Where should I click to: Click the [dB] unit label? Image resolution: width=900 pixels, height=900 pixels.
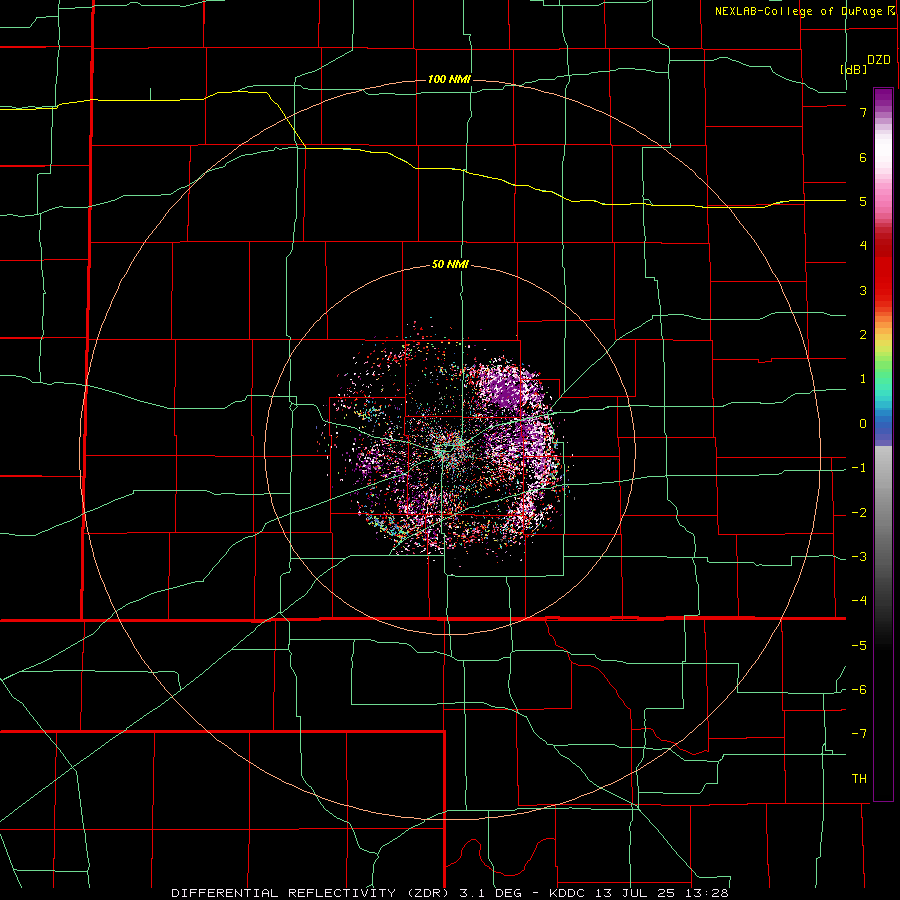[854, 69]
